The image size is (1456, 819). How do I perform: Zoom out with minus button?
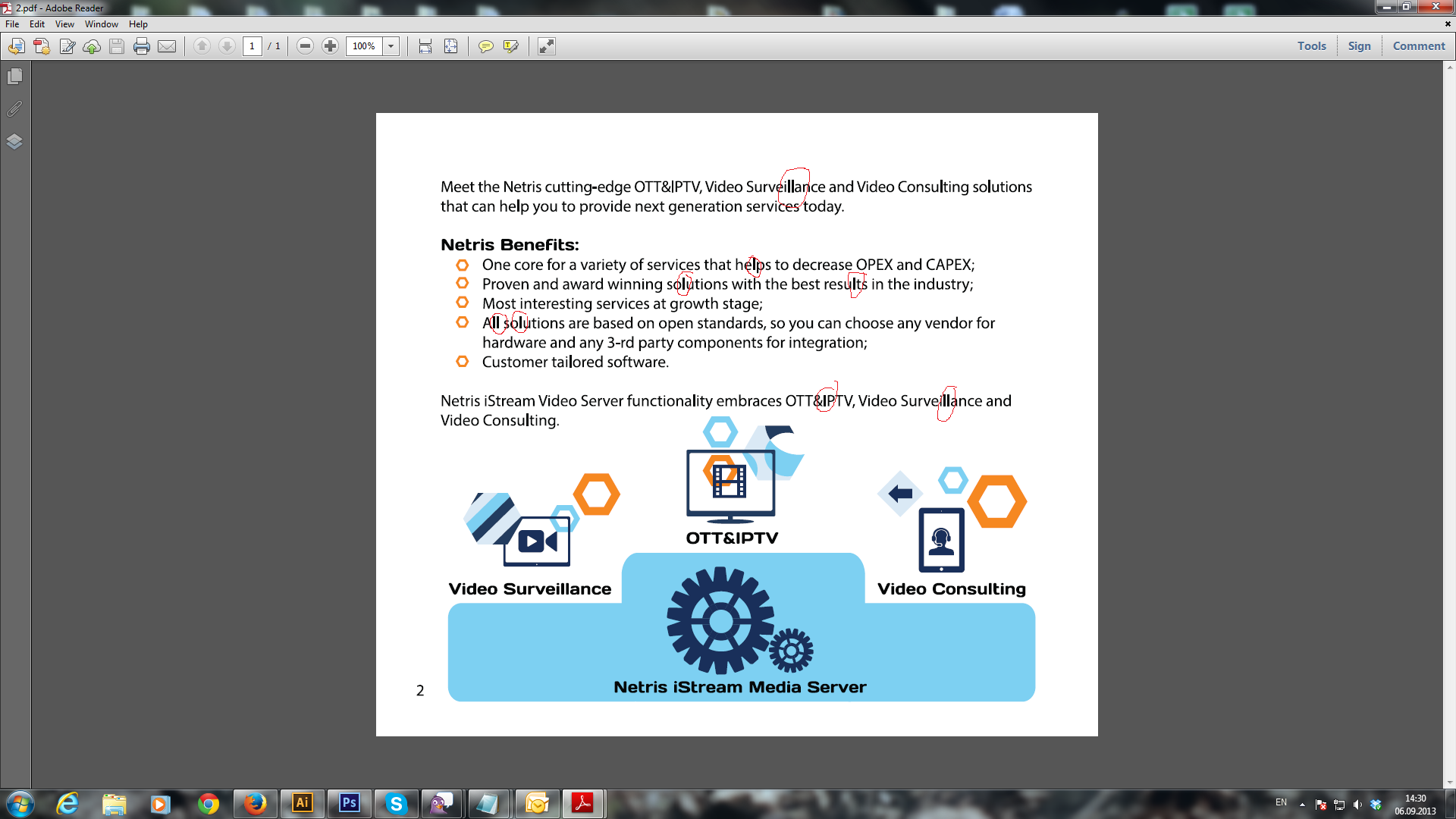(x=305, y=46)
